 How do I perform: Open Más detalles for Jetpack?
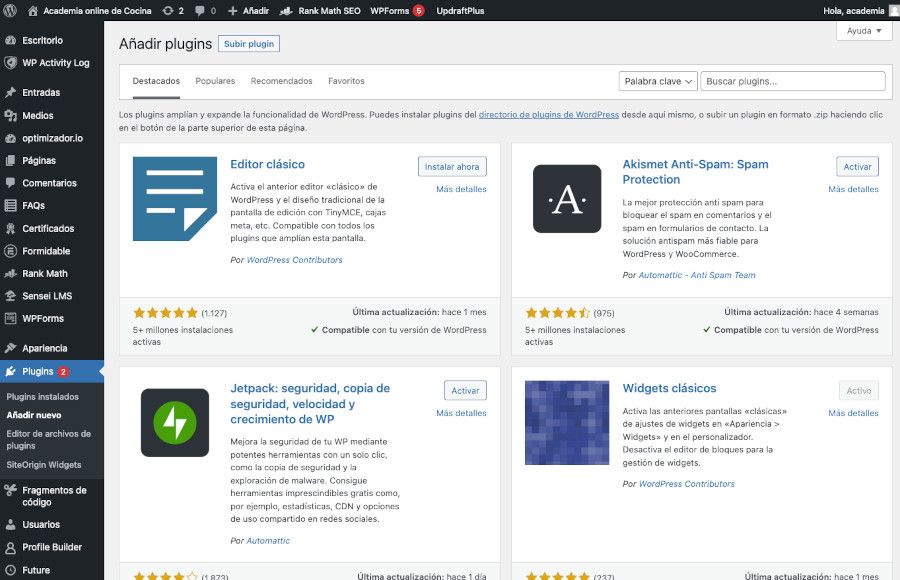tap(461, 413)
